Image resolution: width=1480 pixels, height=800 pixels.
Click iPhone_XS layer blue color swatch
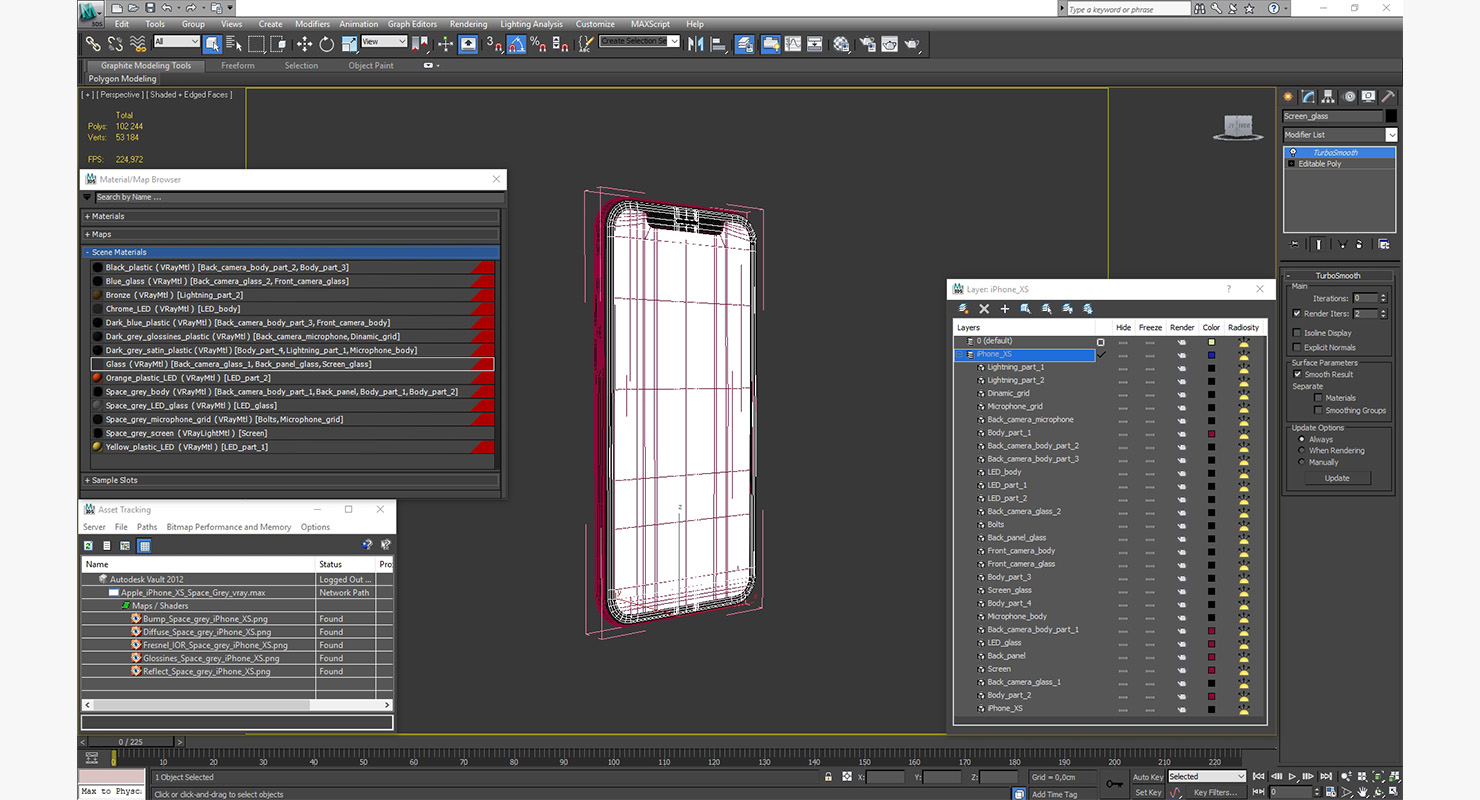point(1211,354)
